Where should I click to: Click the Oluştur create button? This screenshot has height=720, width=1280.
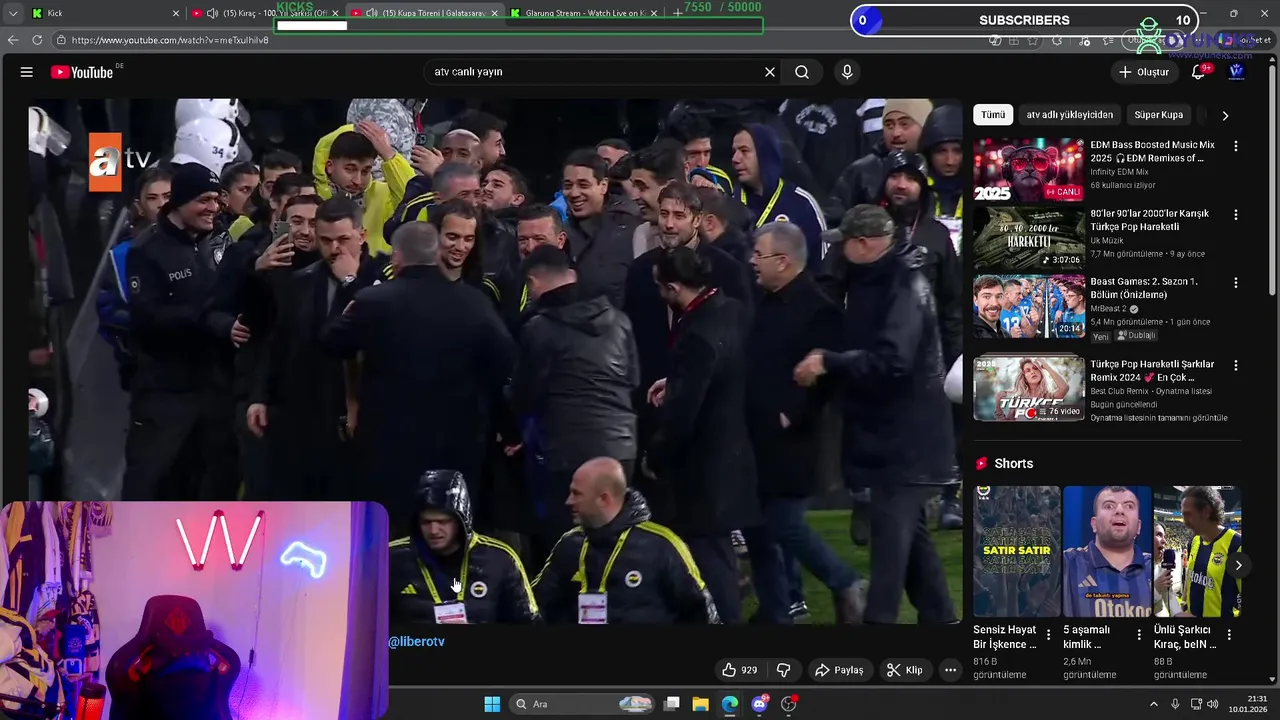[x=1144, y=72]
